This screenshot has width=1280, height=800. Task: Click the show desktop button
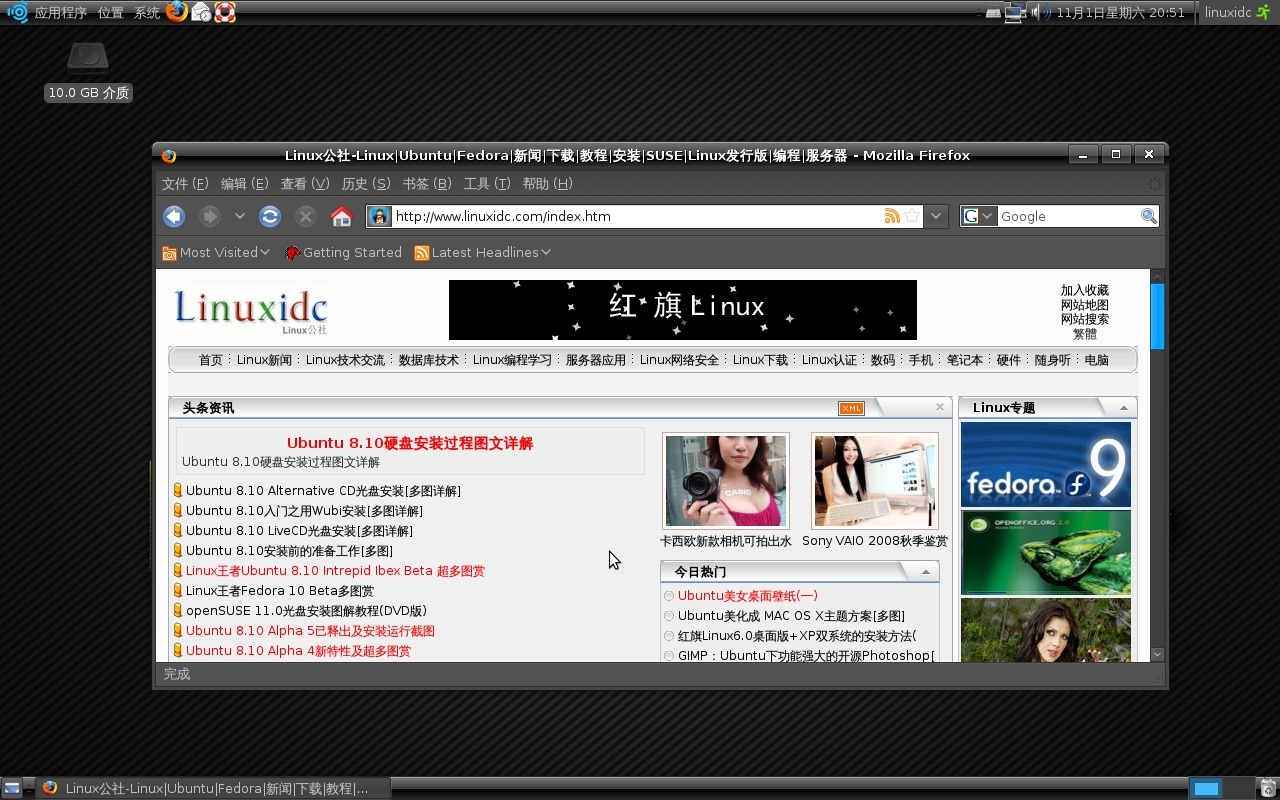tap(12, 788)
